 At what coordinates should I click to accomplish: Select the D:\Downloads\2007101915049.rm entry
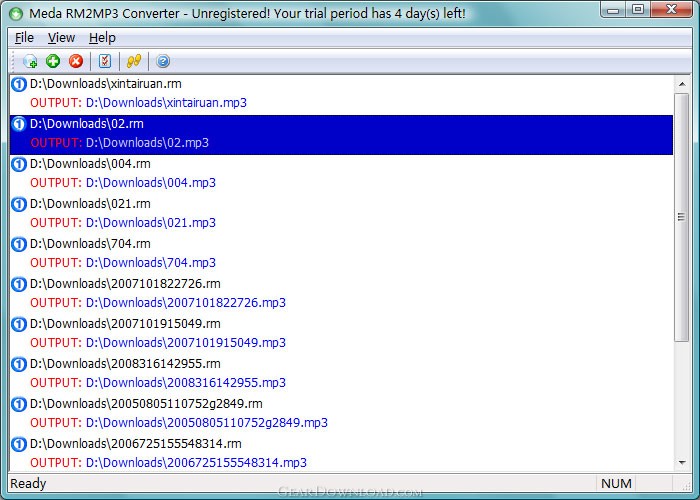tap(125, 324)
